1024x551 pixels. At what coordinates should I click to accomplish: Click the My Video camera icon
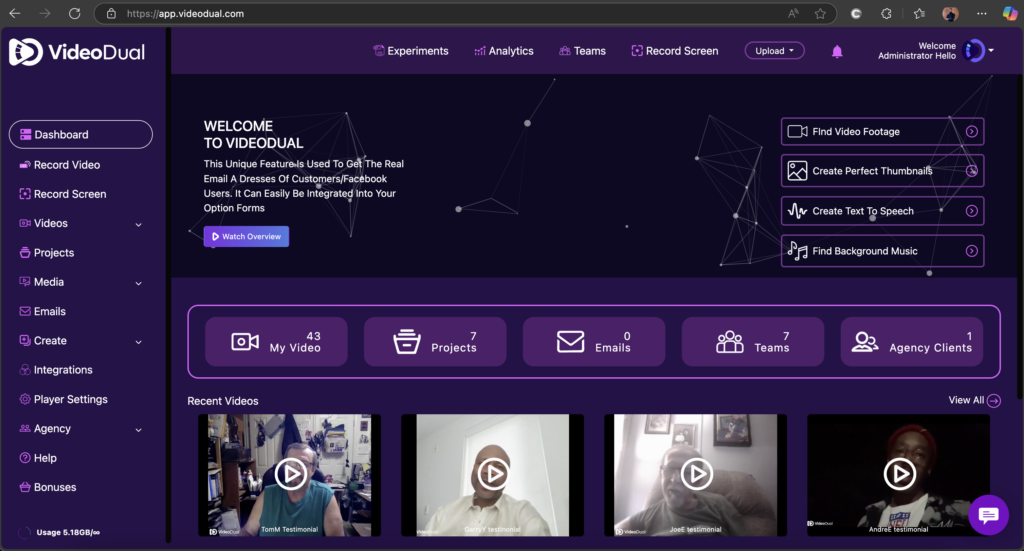(245, 341)
